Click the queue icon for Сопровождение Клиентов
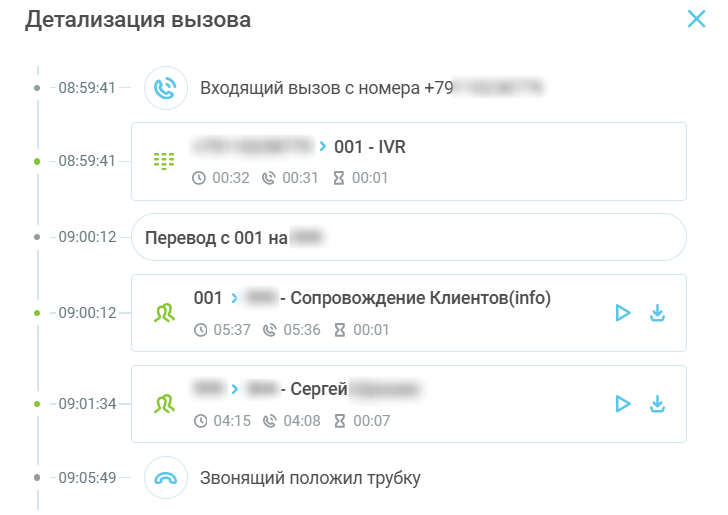The height and width of the screenshot is (515, 728). (164, 313)
